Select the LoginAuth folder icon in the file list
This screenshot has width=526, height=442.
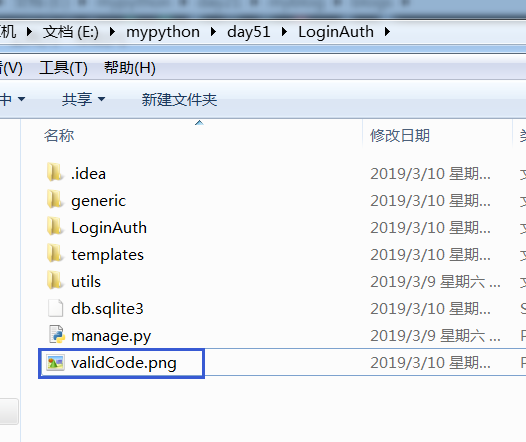pyautogui.click(x=54, y=226)
